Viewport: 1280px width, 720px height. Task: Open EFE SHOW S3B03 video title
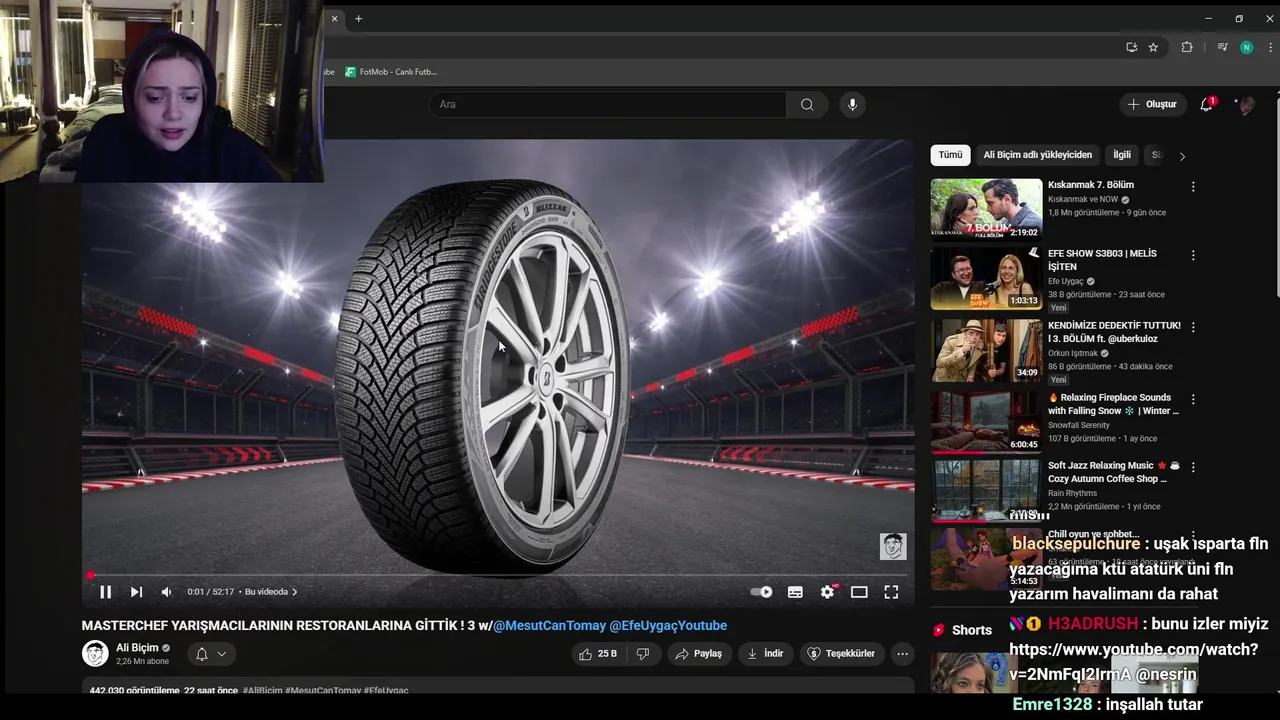pos(1102,260)
